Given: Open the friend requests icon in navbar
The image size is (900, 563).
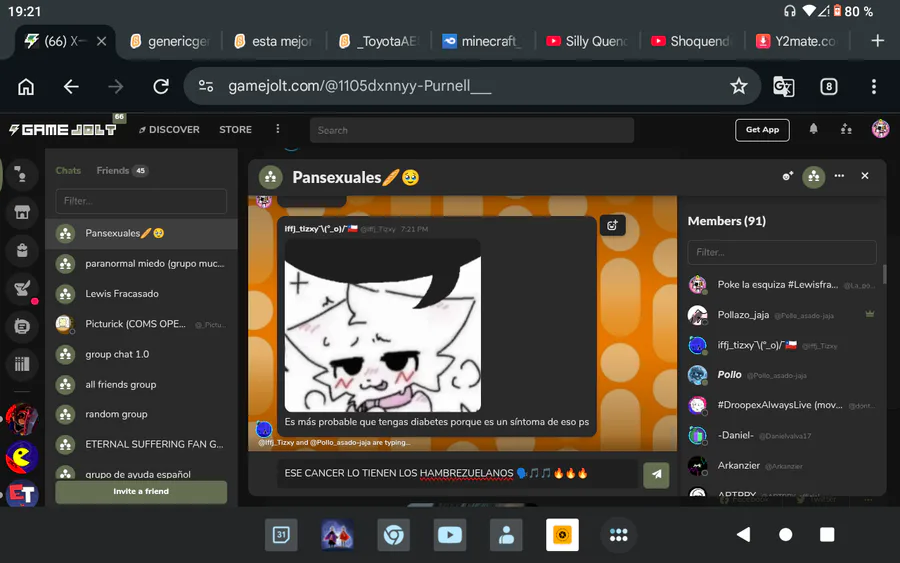Looking at the screenshot, I should click(x=846, y=129).
